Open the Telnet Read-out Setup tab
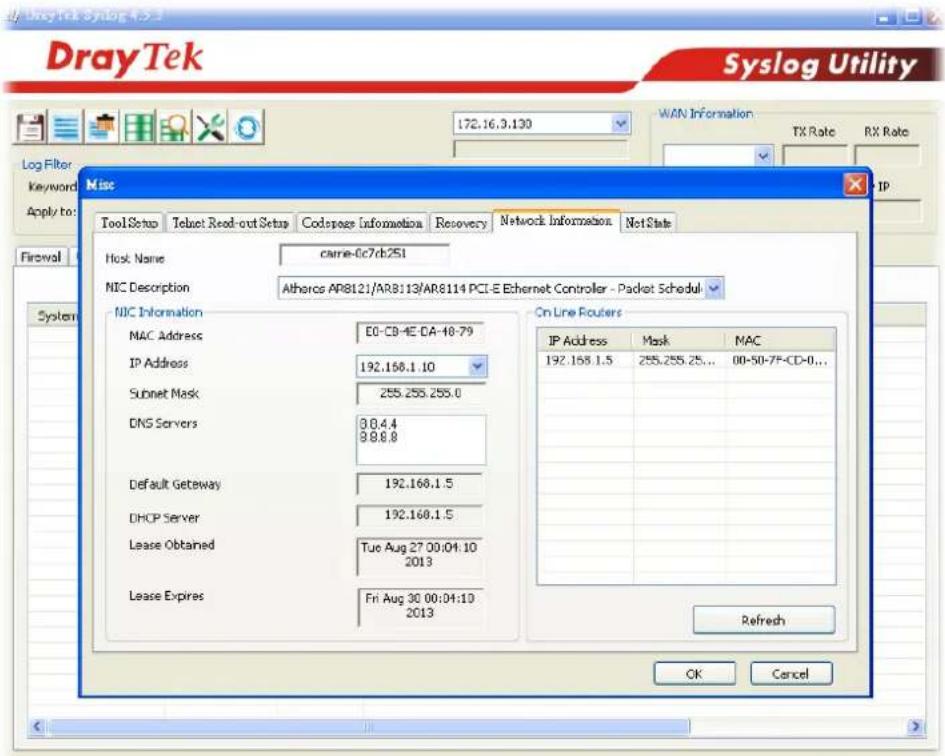The height and width of the screenshot is (756, 945). click(230, 222)
